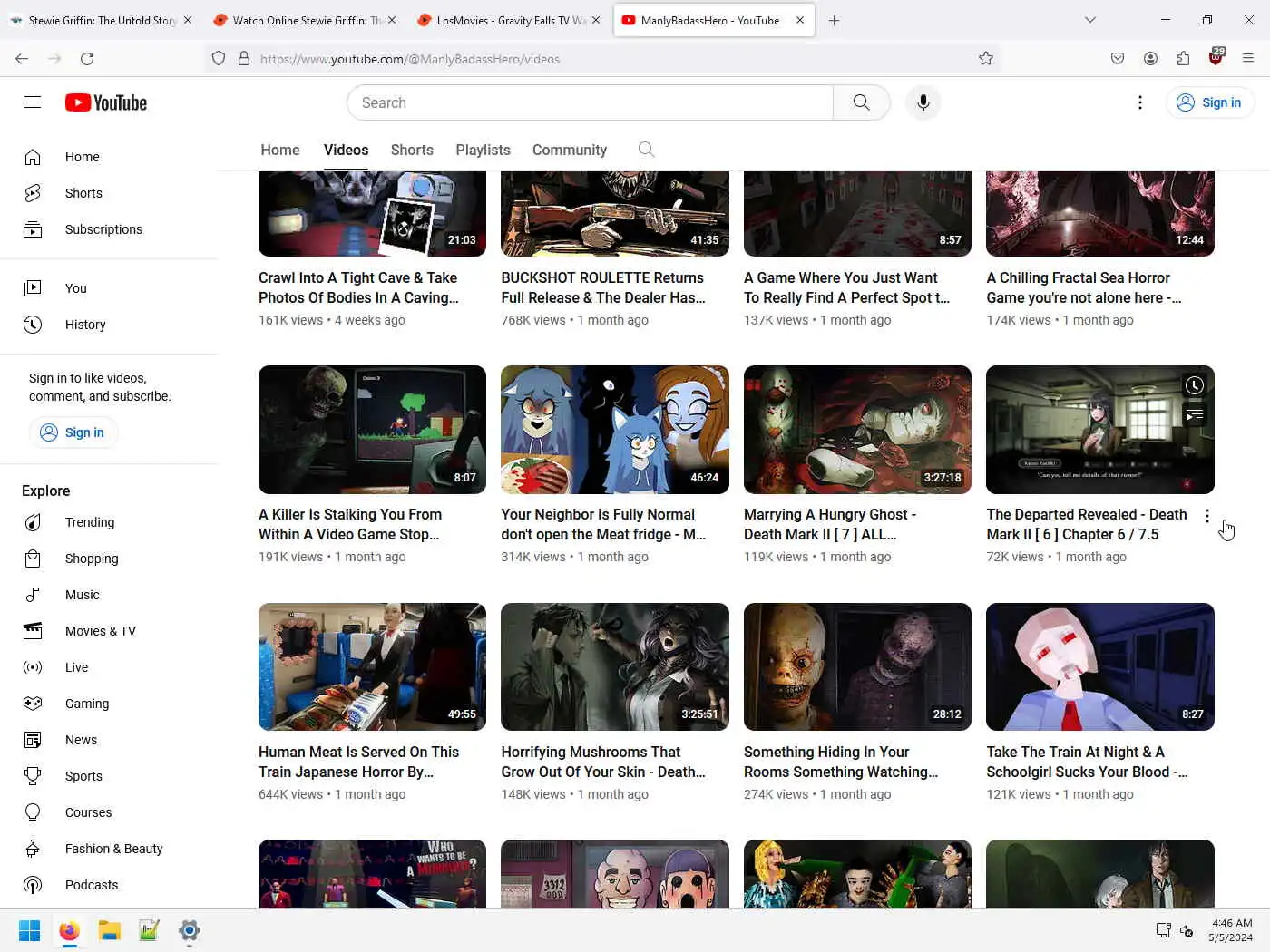Close the ManlyBadassHero YouTube tab
This screenshot has height=952, width=1270.
pyautogui.click(x=800, y=20)
